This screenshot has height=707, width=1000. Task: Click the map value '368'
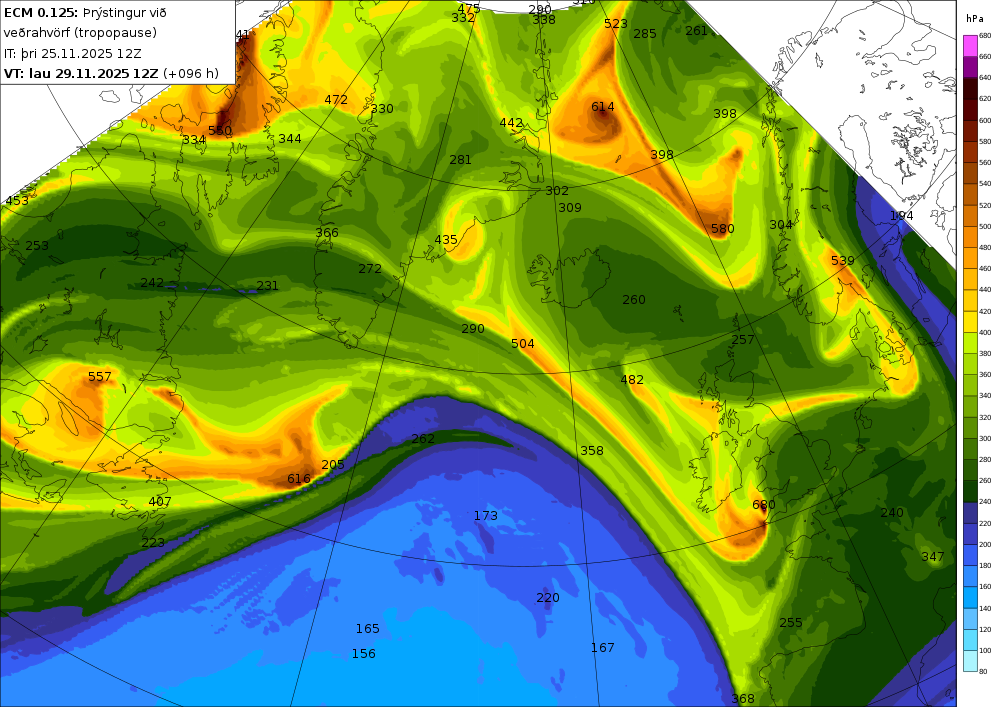click(743, 699)
